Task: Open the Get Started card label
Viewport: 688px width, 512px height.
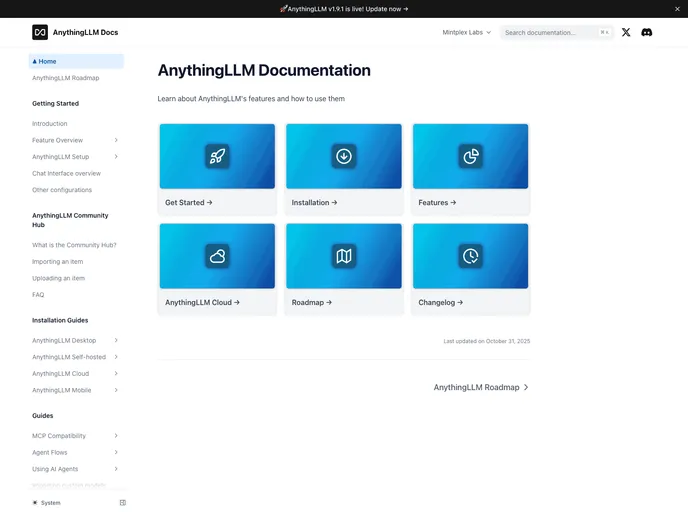Action: pos(189,203)
